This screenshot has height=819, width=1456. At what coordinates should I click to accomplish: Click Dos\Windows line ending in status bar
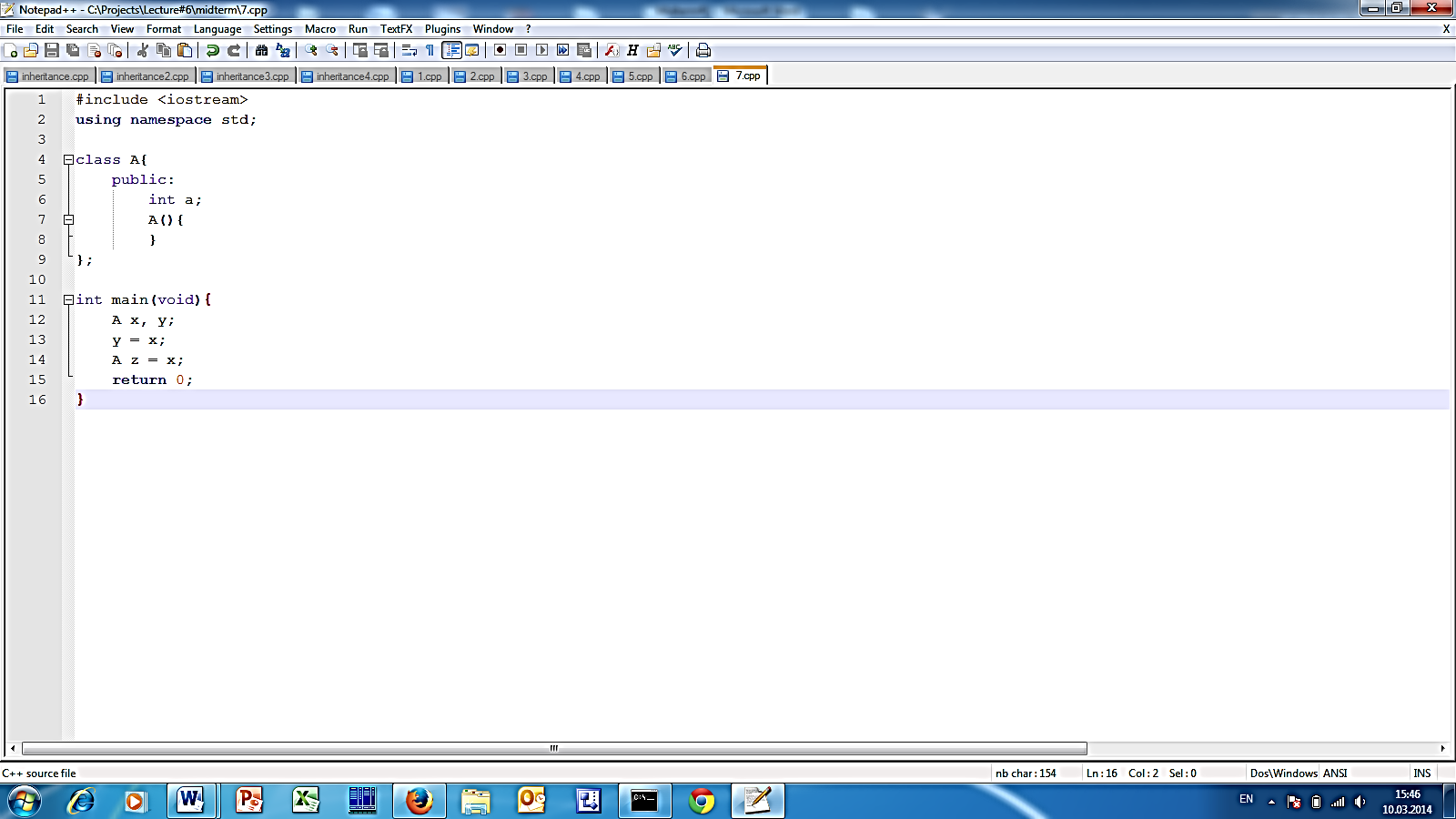(1283, 773)
